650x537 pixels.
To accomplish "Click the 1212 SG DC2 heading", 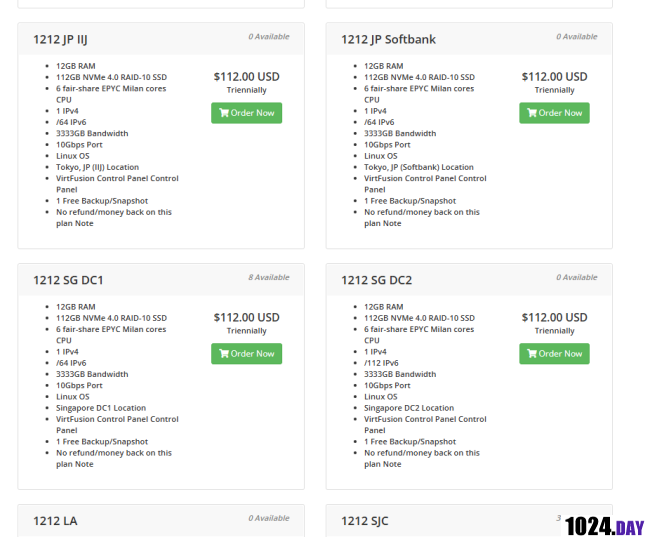I will [376, 280].
